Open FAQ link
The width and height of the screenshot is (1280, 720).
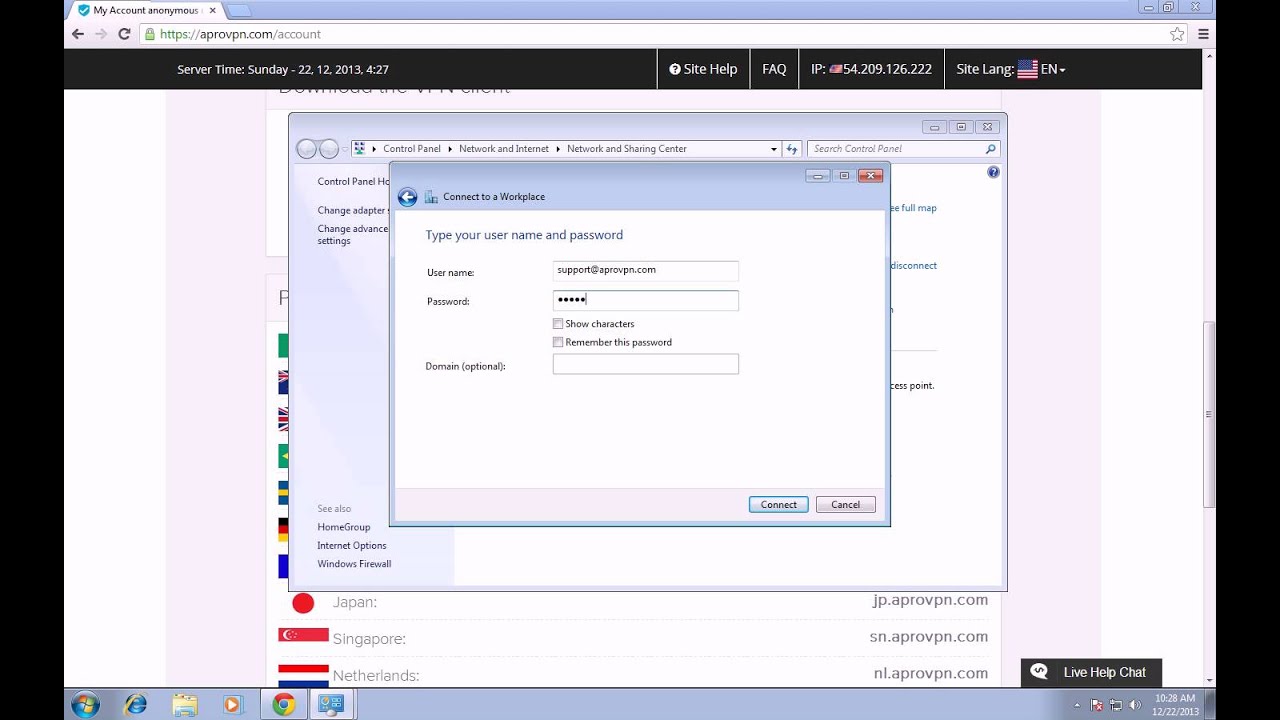(774, 69)
